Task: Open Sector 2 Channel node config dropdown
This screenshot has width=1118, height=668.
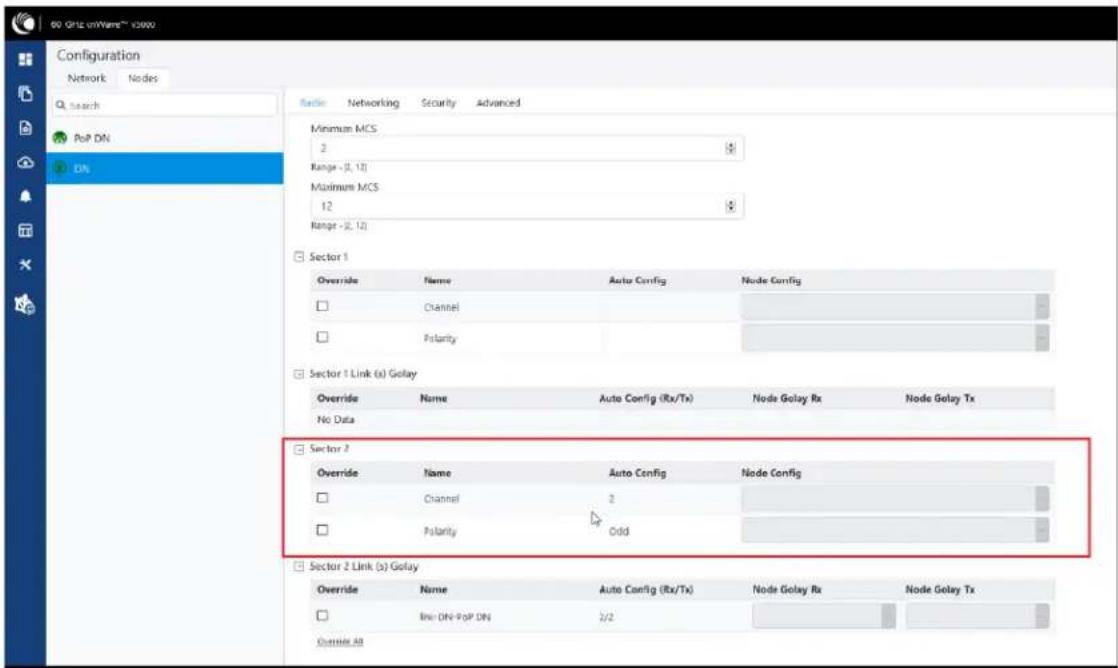Action: (x=895, y=499)
